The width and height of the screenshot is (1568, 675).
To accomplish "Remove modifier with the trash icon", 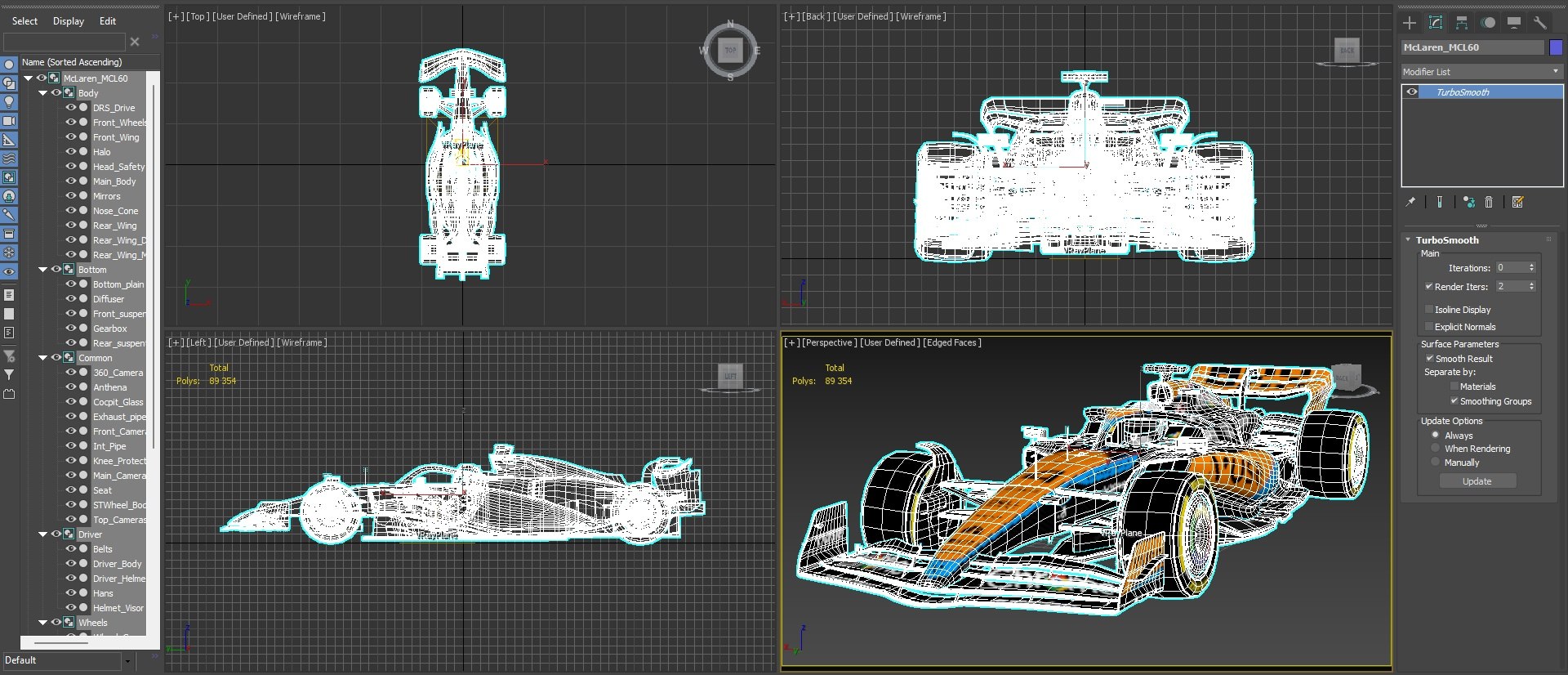I will coord(1489,202).
